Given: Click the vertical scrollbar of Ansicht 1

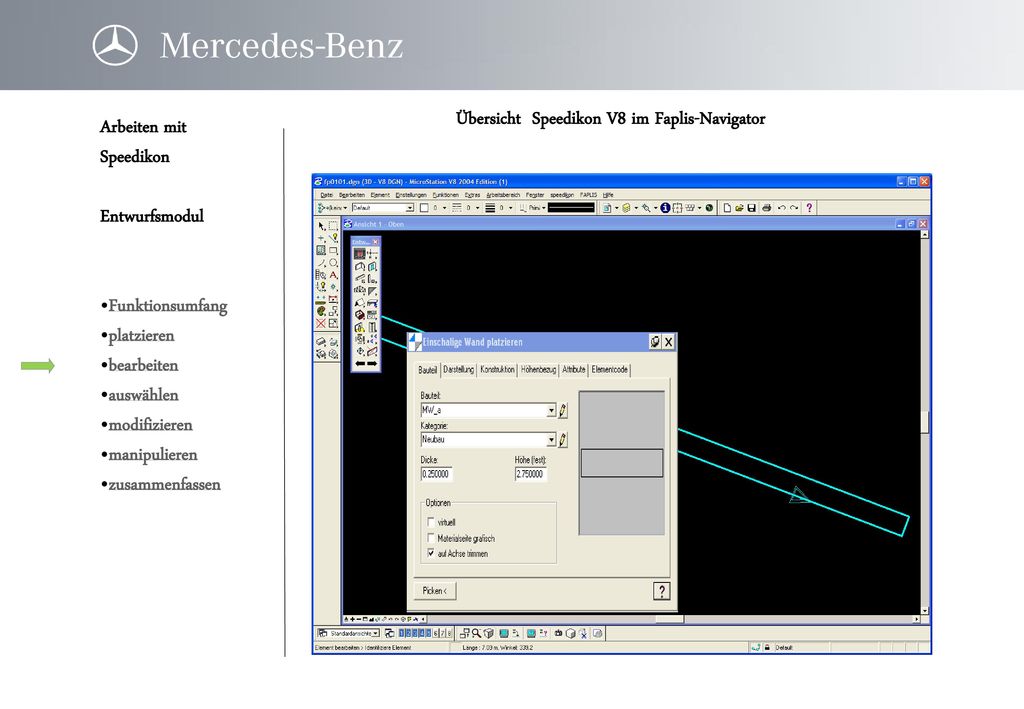Looking at the screenshot, I should [924, 421].
